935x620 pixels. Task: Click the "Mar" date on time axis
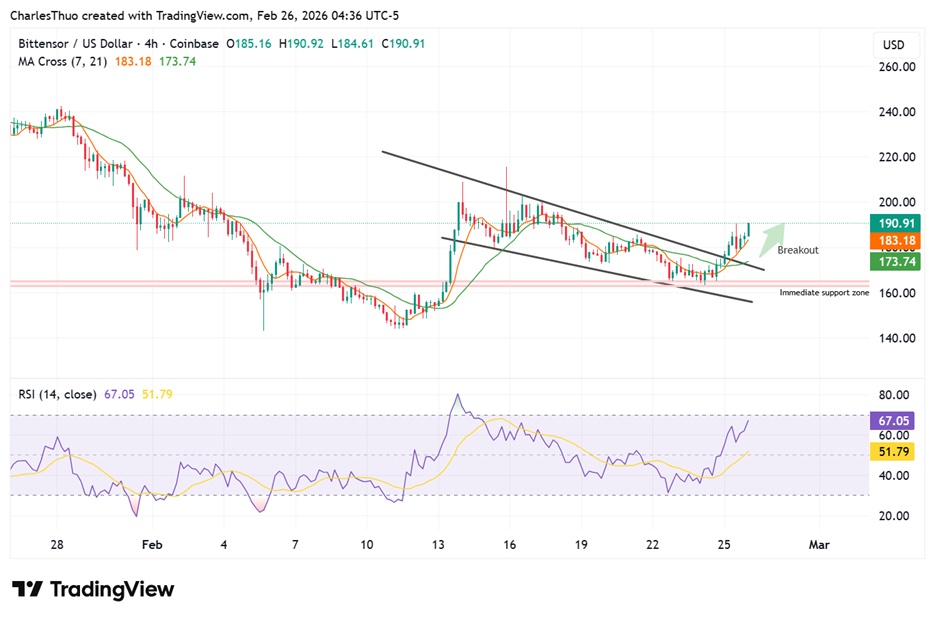click(x=819, y=545)
